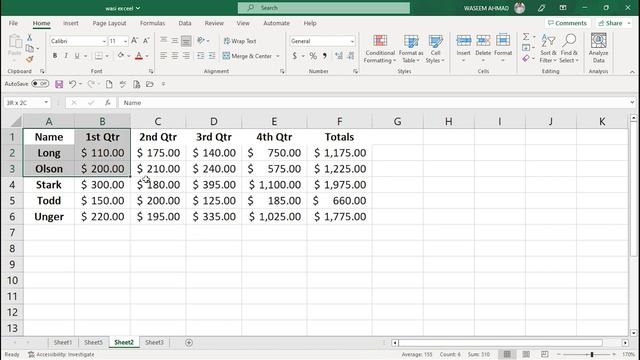640x360 pixels.
Task: Toggle Underline formatting
Action: [x=76, y=56]
